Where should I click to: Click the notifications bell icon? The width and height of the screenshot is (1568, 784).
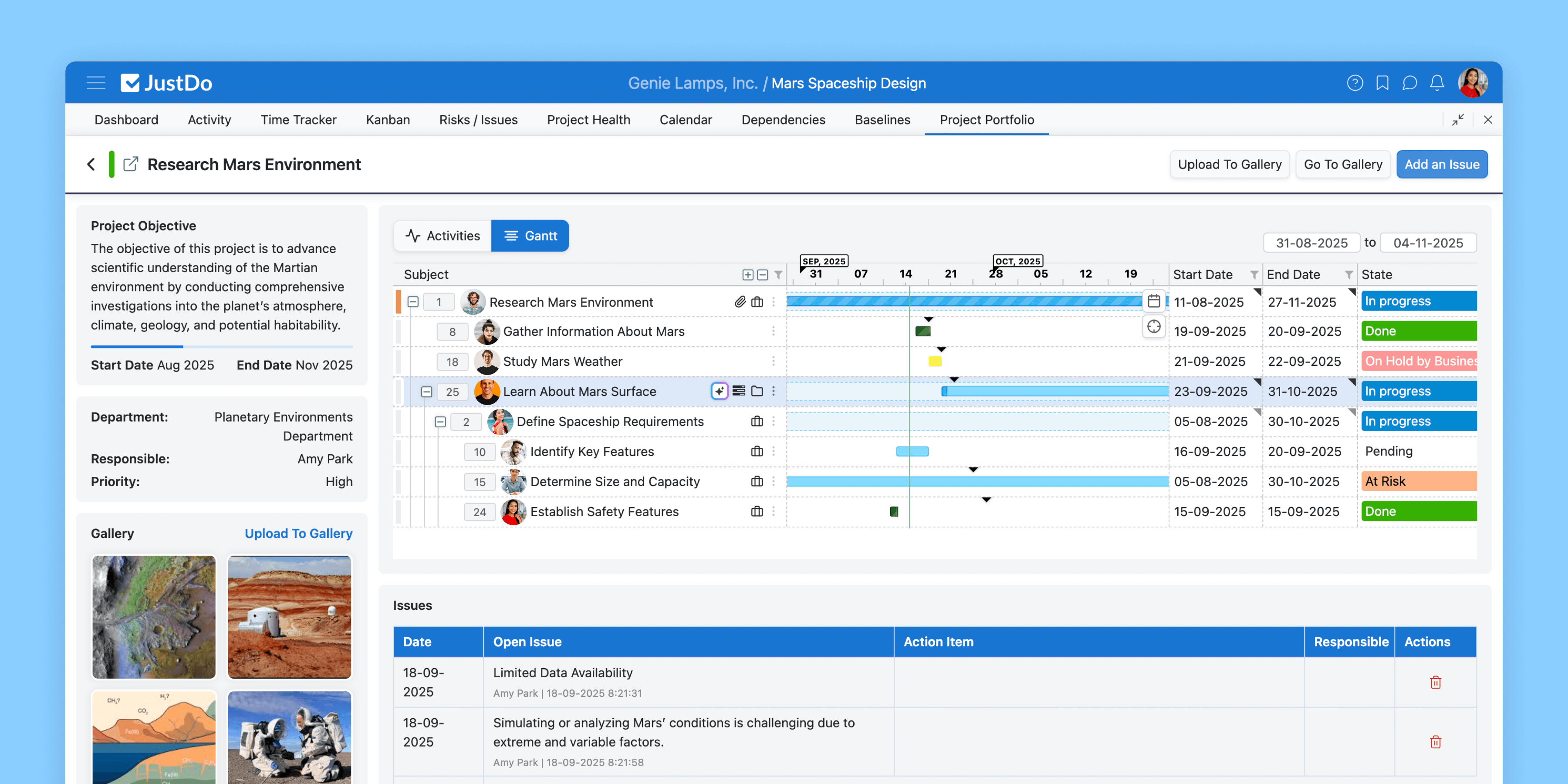(1436, 83)
